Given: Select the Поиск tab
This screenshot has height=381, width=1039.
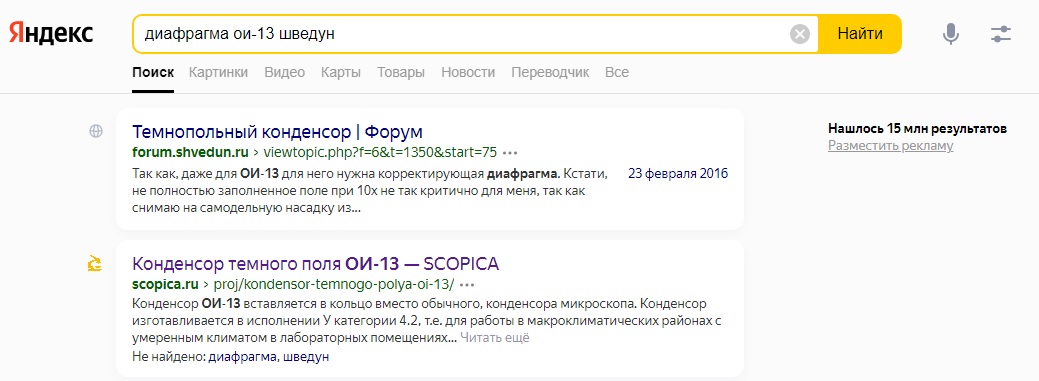Looking at the screenshot, I should [153, 72].
